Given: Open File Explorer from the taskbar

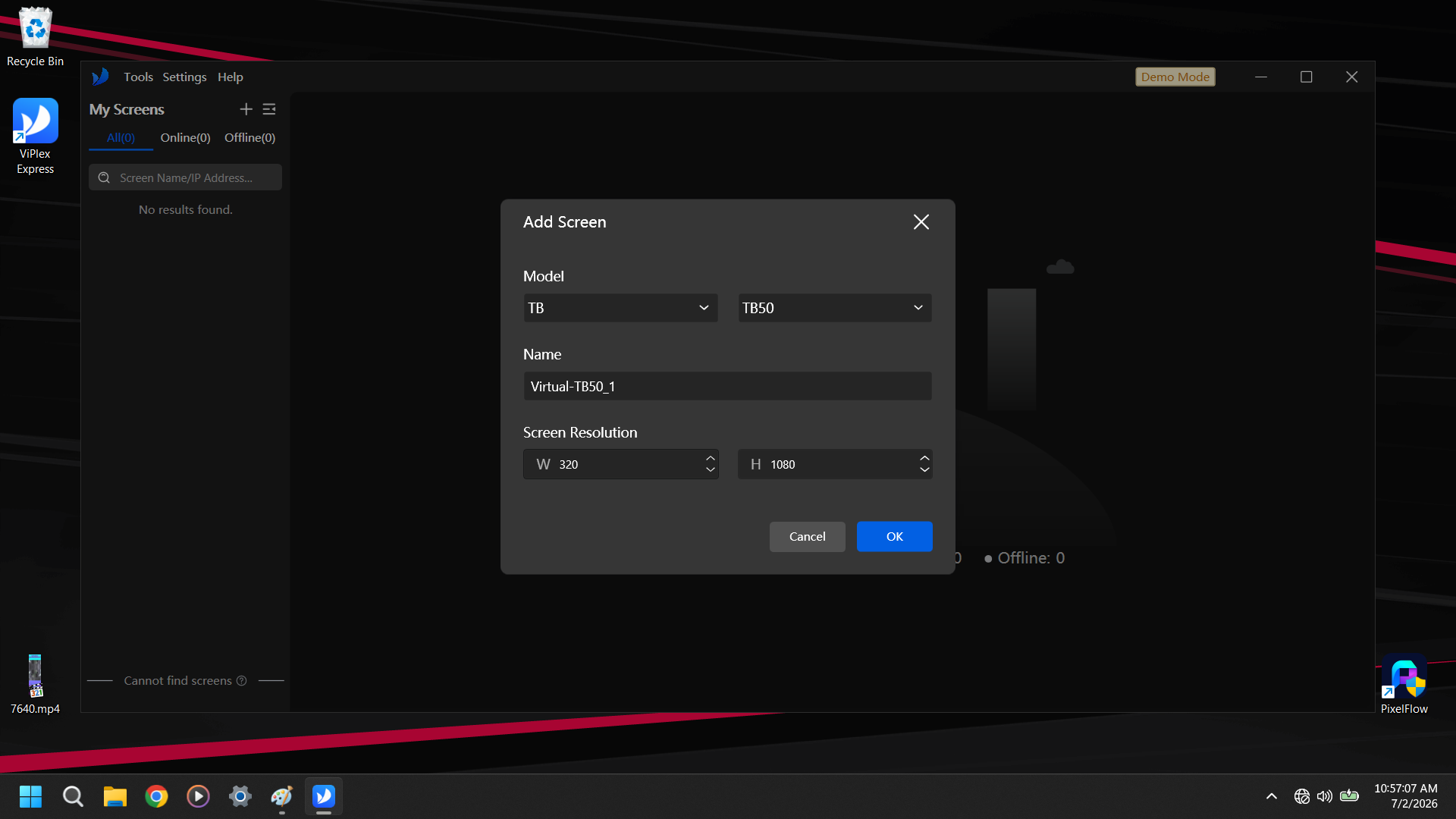Looking at the screenshot, I should (115, 796).
